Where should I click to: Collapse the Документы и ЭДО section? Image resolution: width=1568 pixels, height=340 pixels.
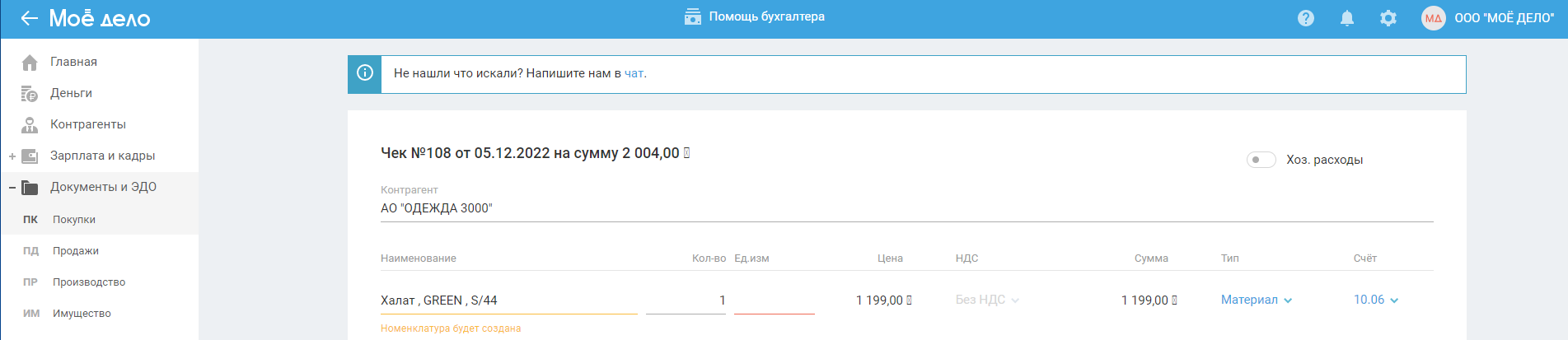tap(12, 188)
